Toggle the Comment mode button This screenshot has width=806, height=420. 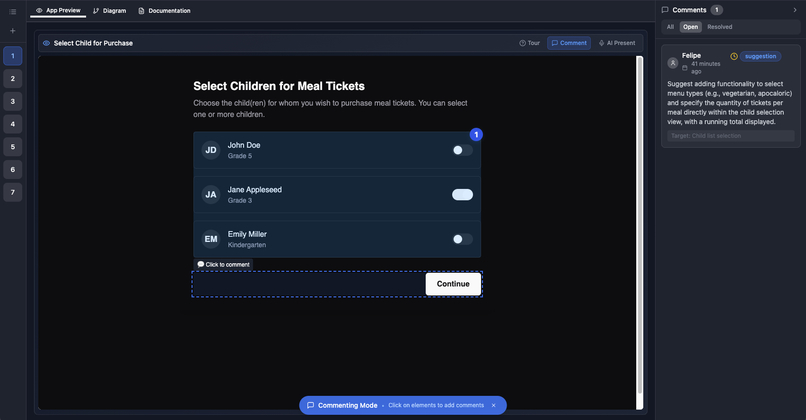569,43
